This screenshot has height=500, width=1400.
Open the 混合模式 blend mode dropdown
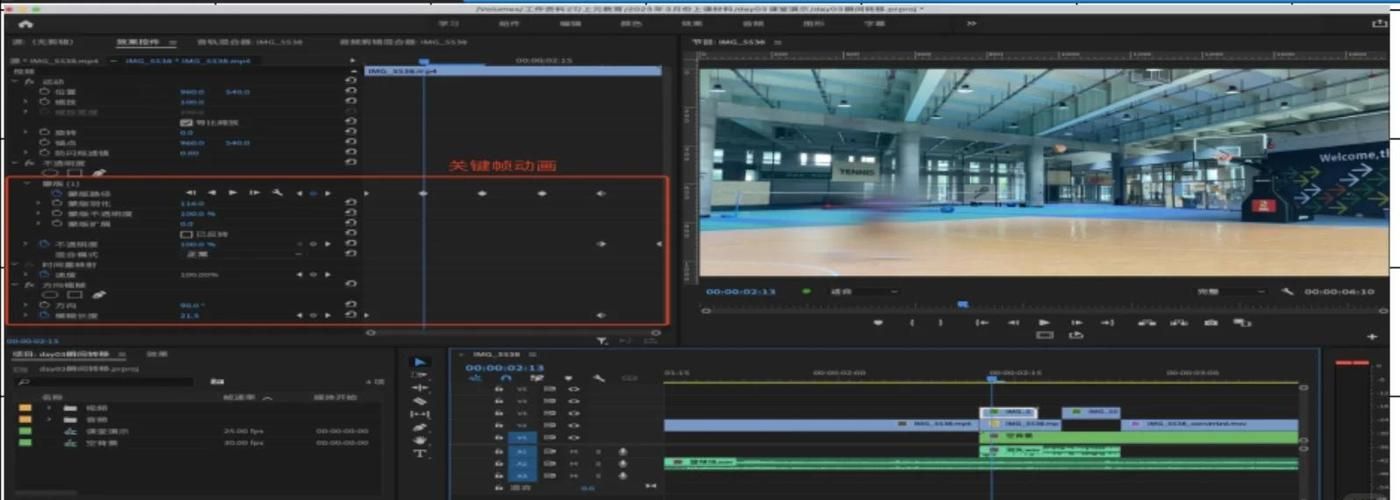240,254
